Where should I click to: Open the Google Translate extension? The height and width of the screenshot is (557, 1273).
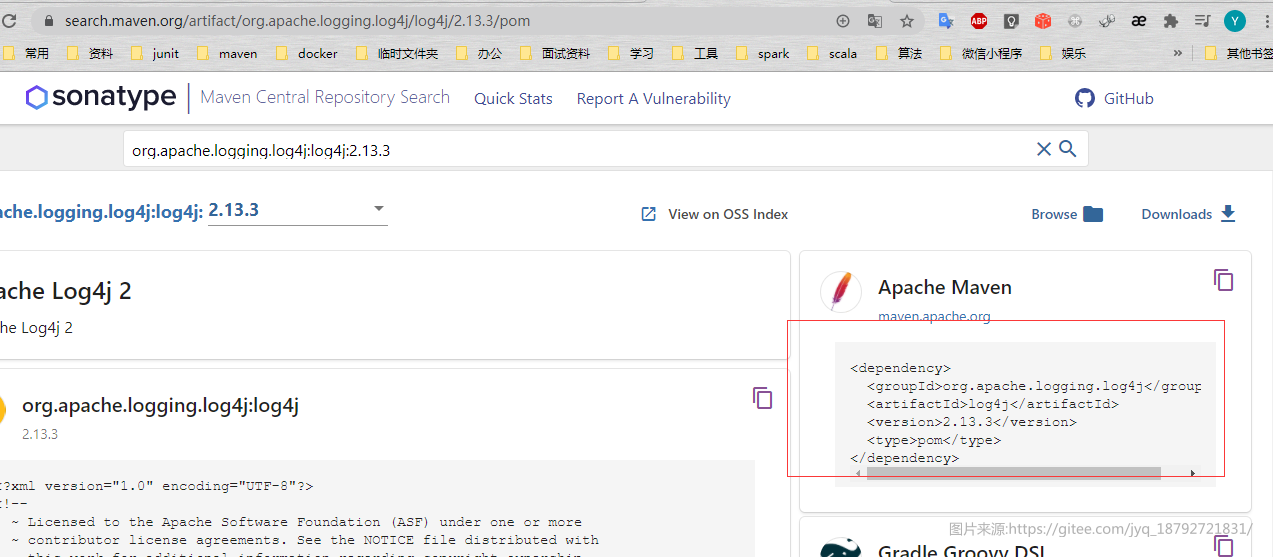945,20
